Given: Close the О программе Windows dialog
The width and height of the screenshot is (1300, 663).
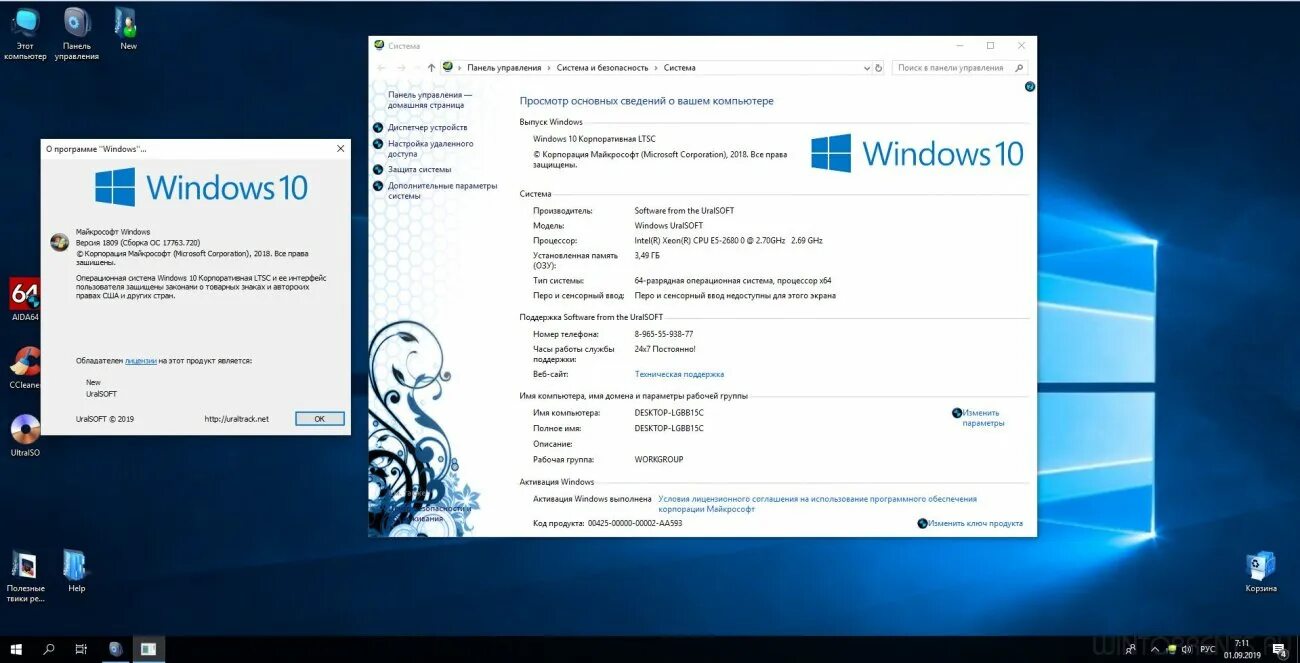Looking at the screenshot, I should pos(340,148).
